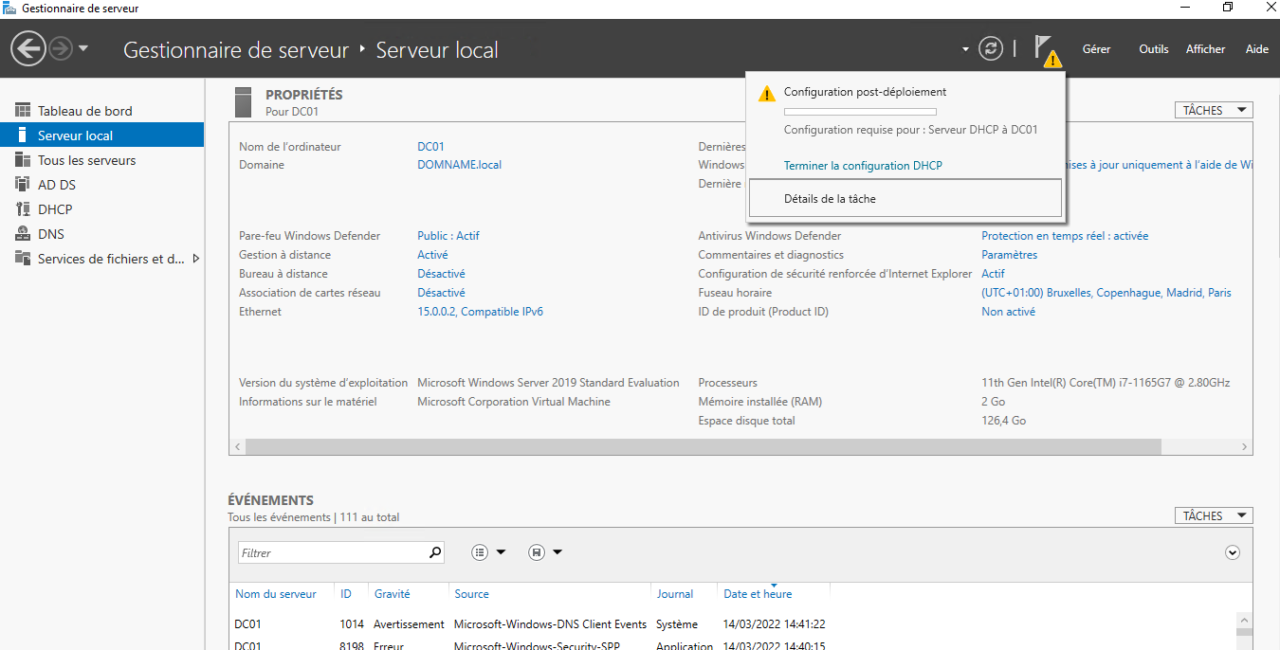Select Tous les serveurs in sidebar
The width and height of the screenshot is (1280, 650).
[86, 160]
